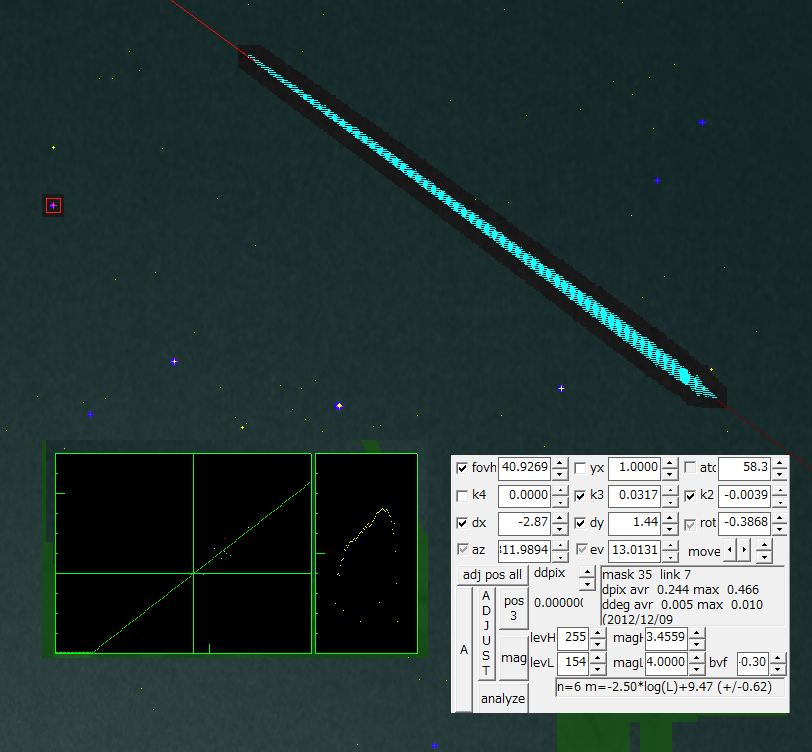The width and height of the screenshot is (812, 752).
Task: Click the right move arrow
Action: (744, 551)
